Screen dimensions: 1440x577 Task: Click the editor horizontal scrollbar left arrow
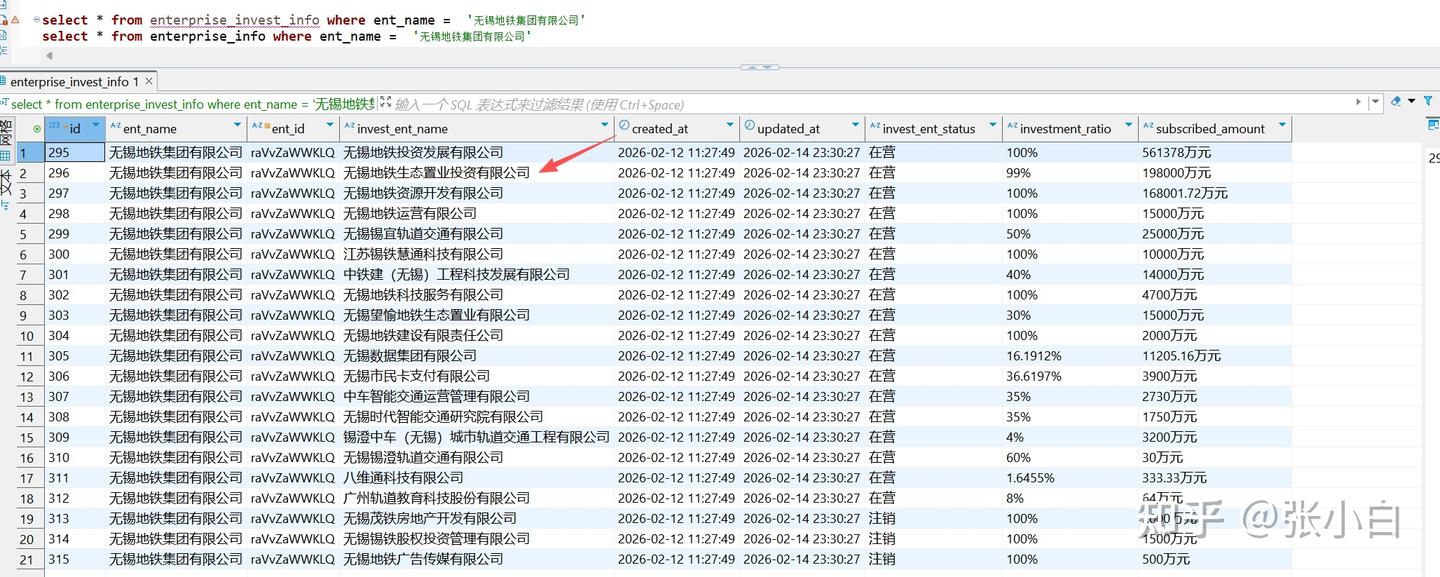tap(48, 56)
